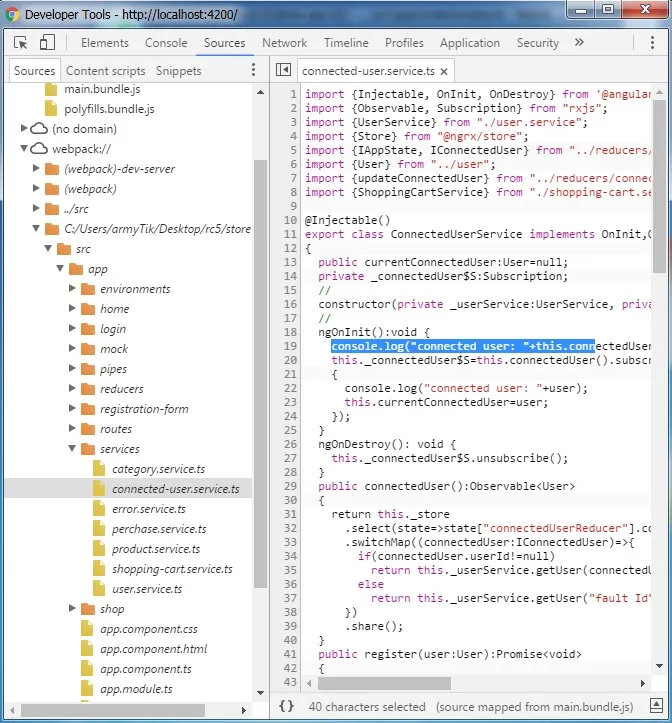Click the navigator scroll-up arrow
Screen dimensions: 672x723
260,92
